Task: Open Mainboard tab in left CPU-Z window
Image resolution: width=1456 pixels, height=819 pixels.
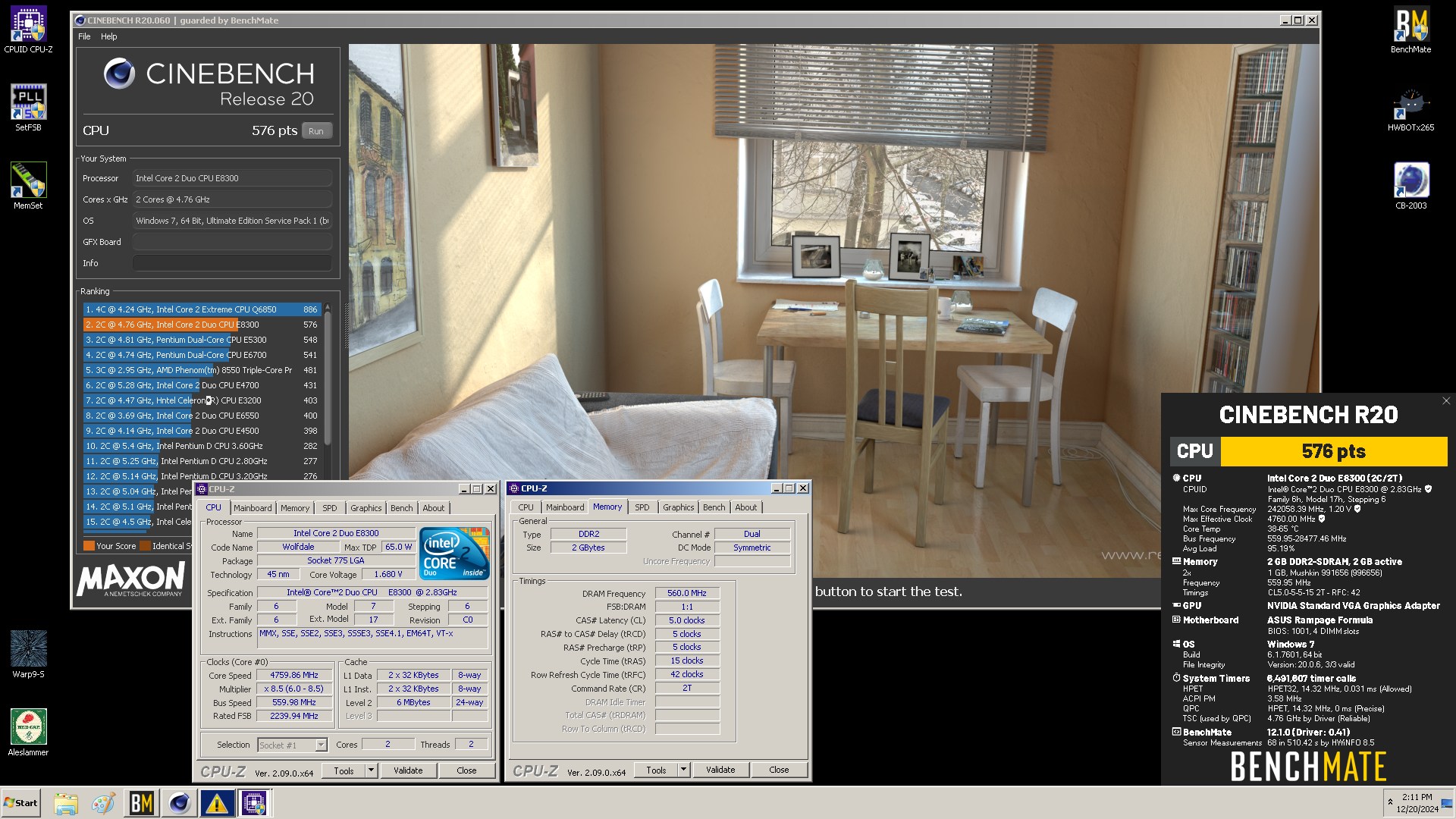Action: [253, 508]
